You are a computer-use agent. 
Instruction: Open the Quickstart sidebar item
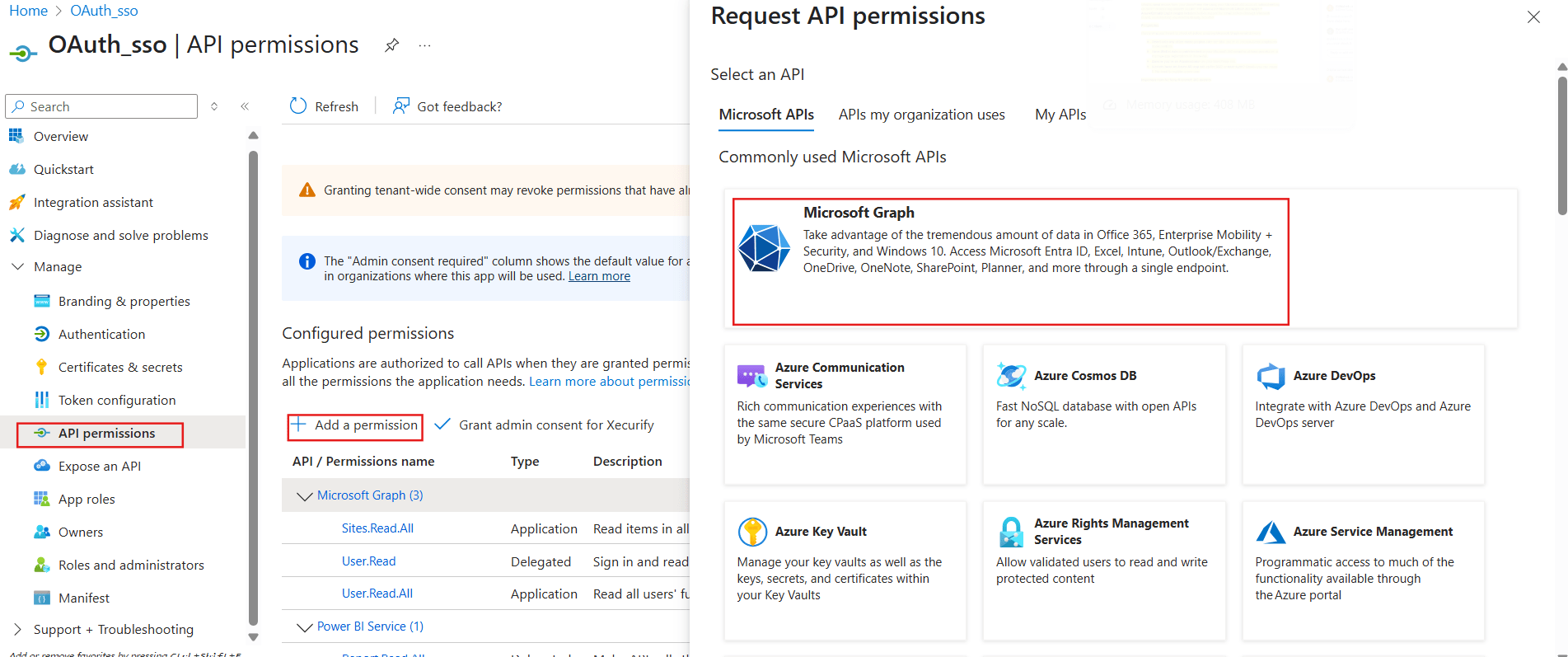coord(63,169)
